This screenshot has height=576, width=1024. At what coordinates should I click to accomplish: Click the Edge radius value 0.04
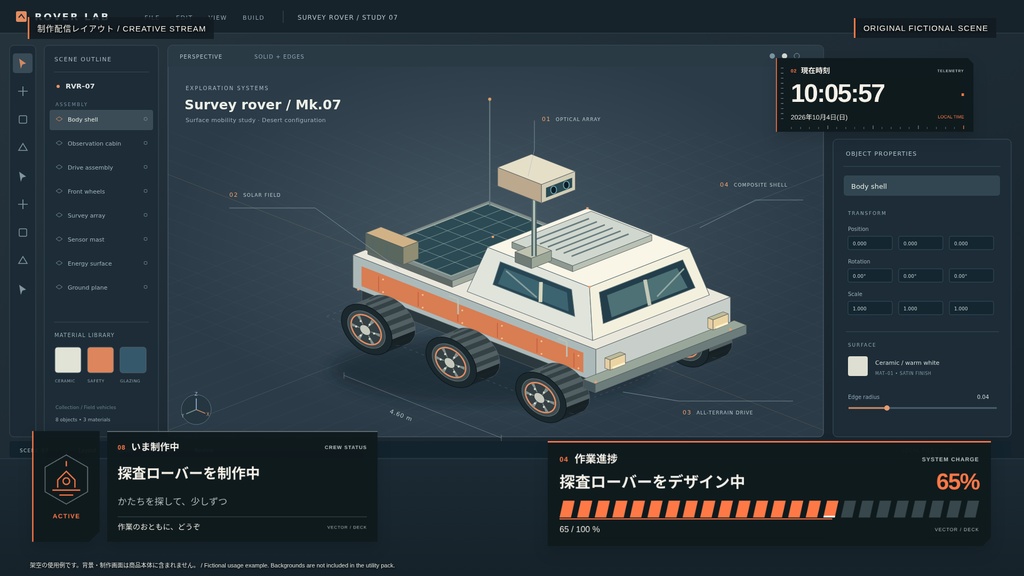(983, 397)
